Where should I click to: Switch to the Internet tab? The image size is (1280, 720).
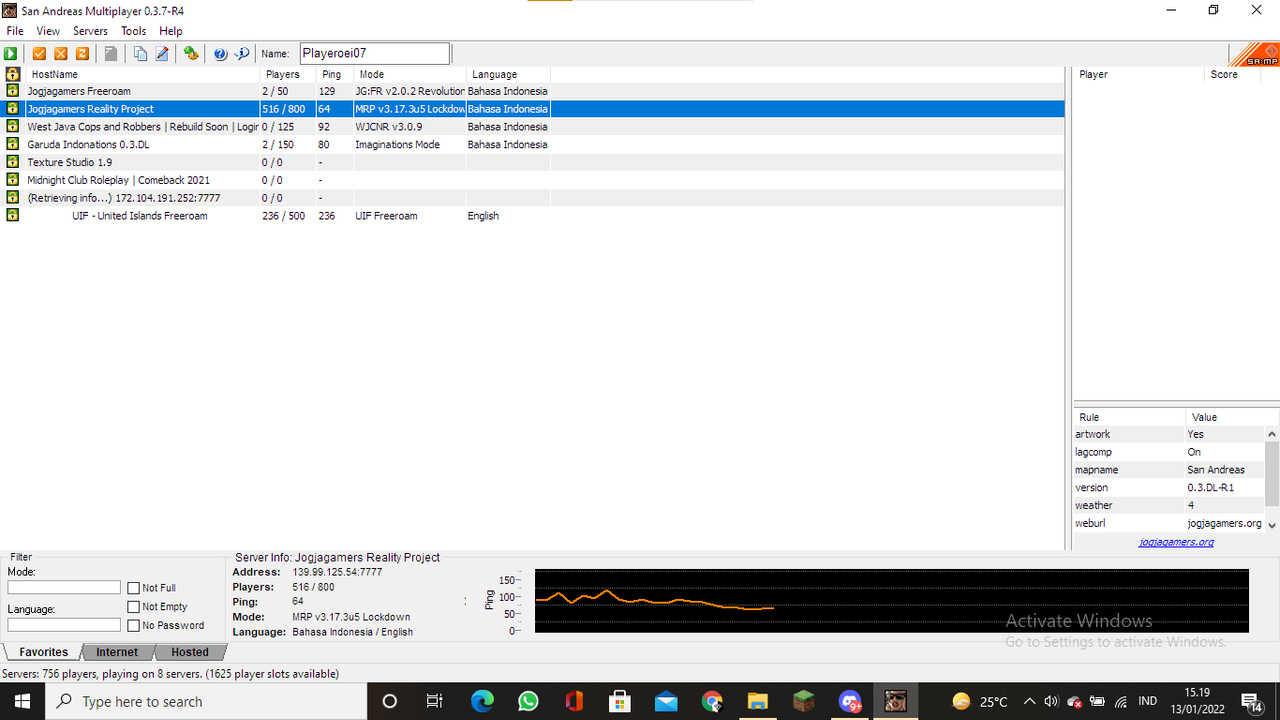117,652
